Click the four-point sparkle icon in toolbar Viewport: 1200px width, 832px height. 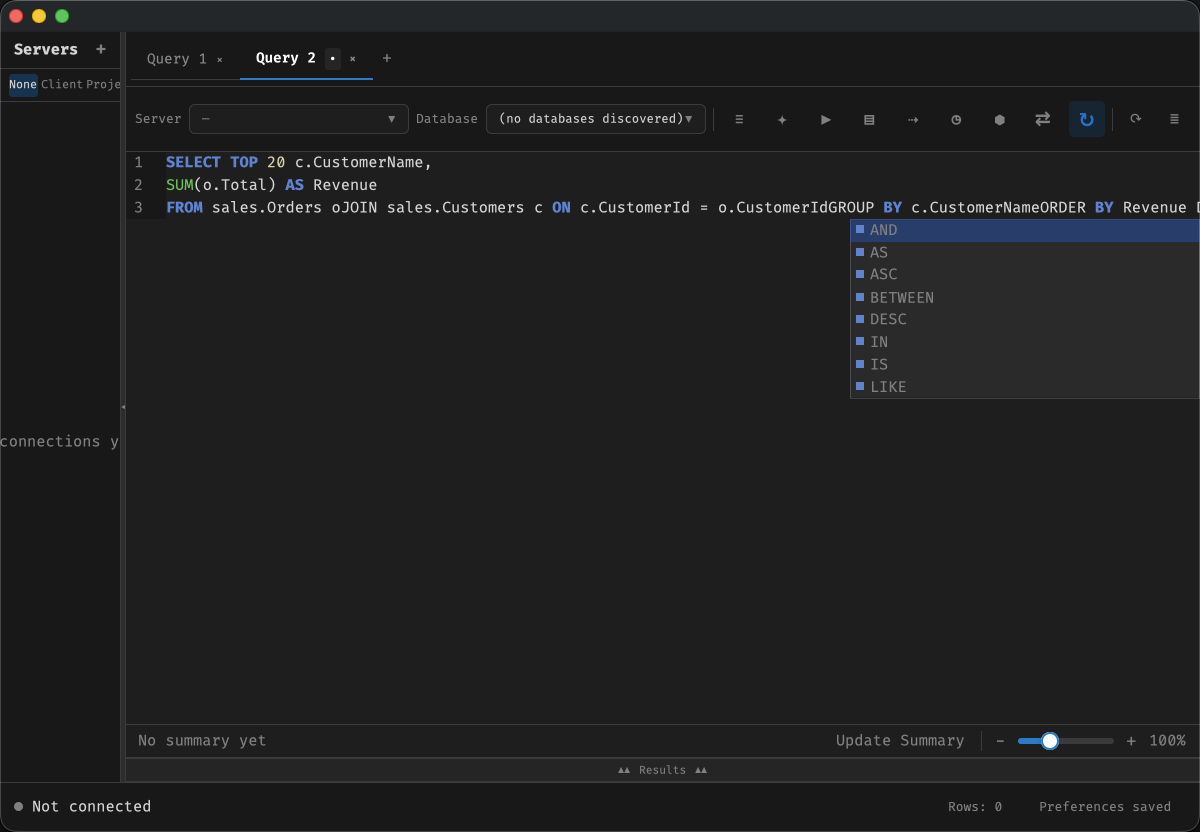(782, 119)
